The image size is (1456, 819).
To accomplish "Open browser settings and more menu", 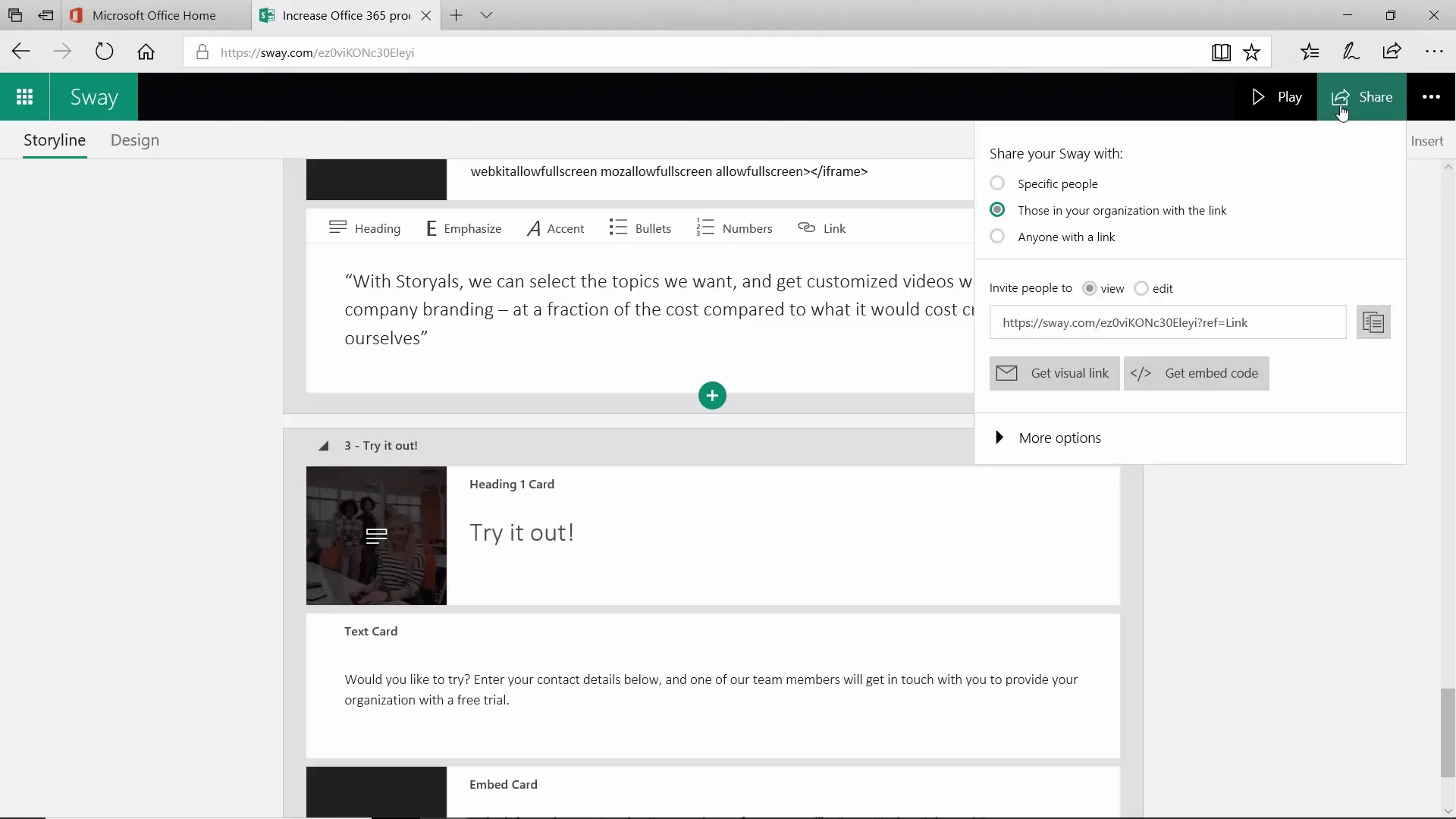I will tap(1434, 52).
